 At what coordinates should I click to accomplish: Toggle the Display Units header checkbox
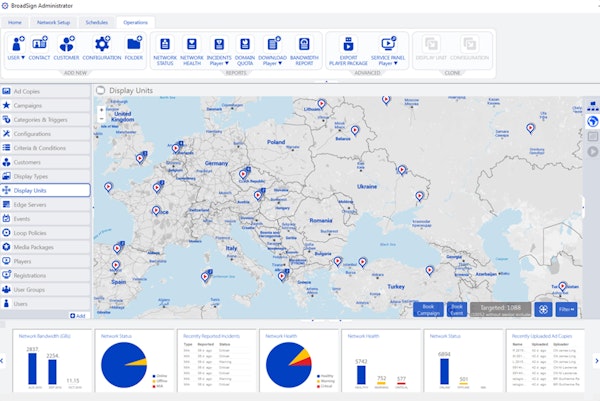pos(100,90)
